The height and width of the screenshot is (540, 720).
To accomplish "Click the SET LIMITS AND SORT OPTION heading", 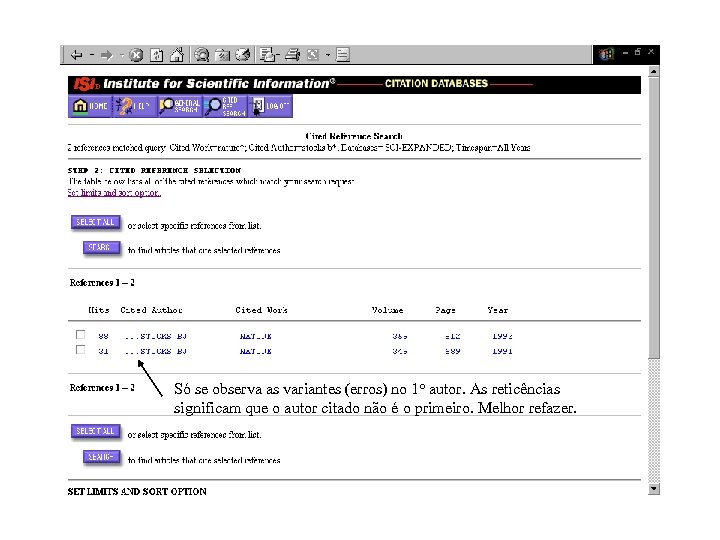I will (x=137, y=492).
